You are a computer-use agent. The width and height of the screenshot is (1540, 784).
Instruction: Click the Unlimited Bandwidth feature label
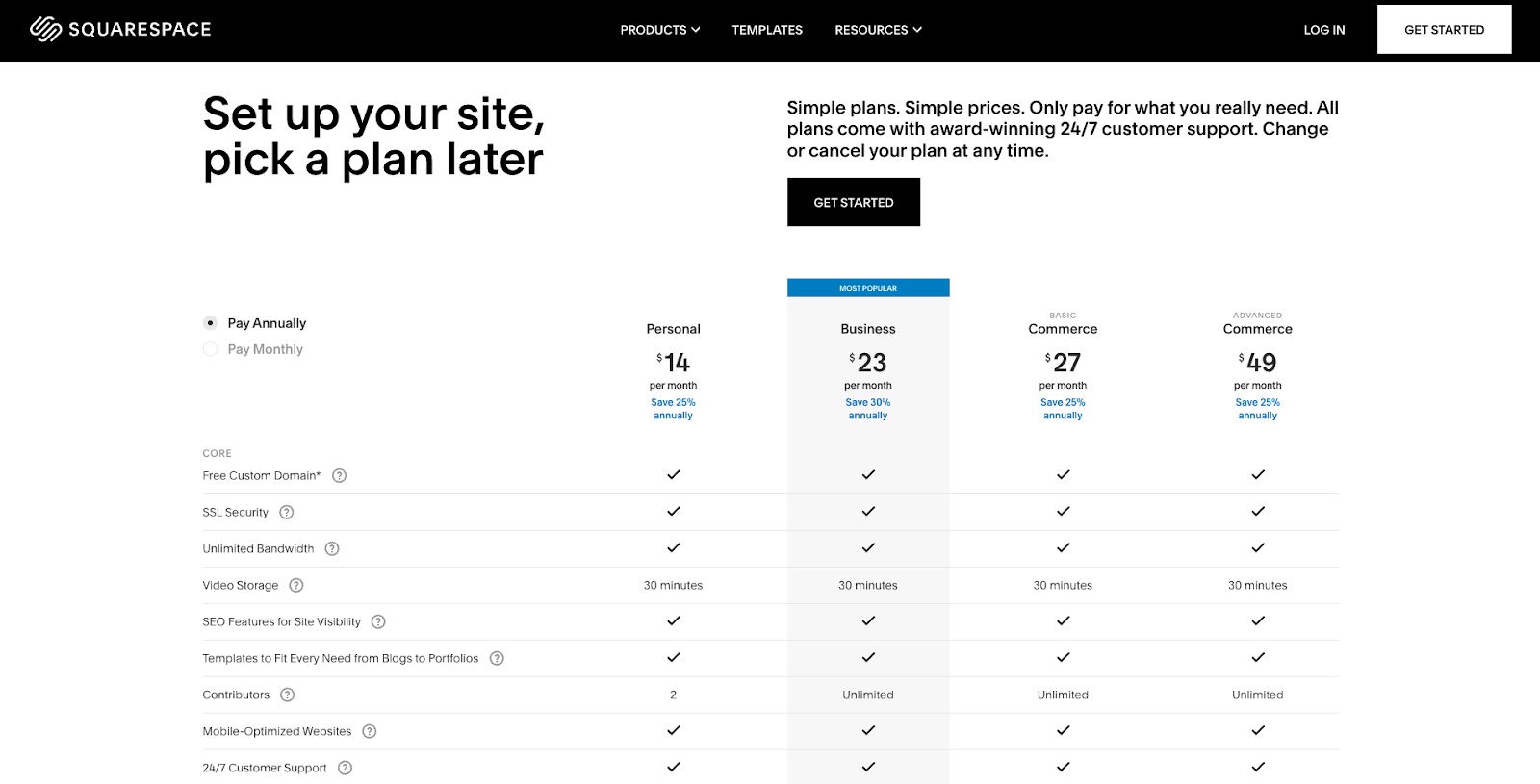click(x=258, y=548)
